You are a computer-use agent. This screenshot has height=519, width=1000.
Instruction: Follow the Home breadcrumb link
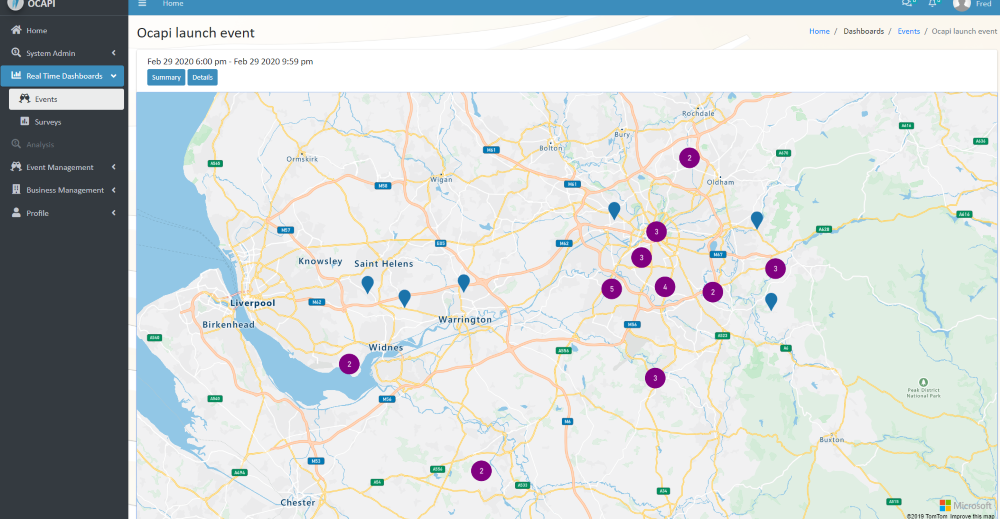tap(819, 31)
